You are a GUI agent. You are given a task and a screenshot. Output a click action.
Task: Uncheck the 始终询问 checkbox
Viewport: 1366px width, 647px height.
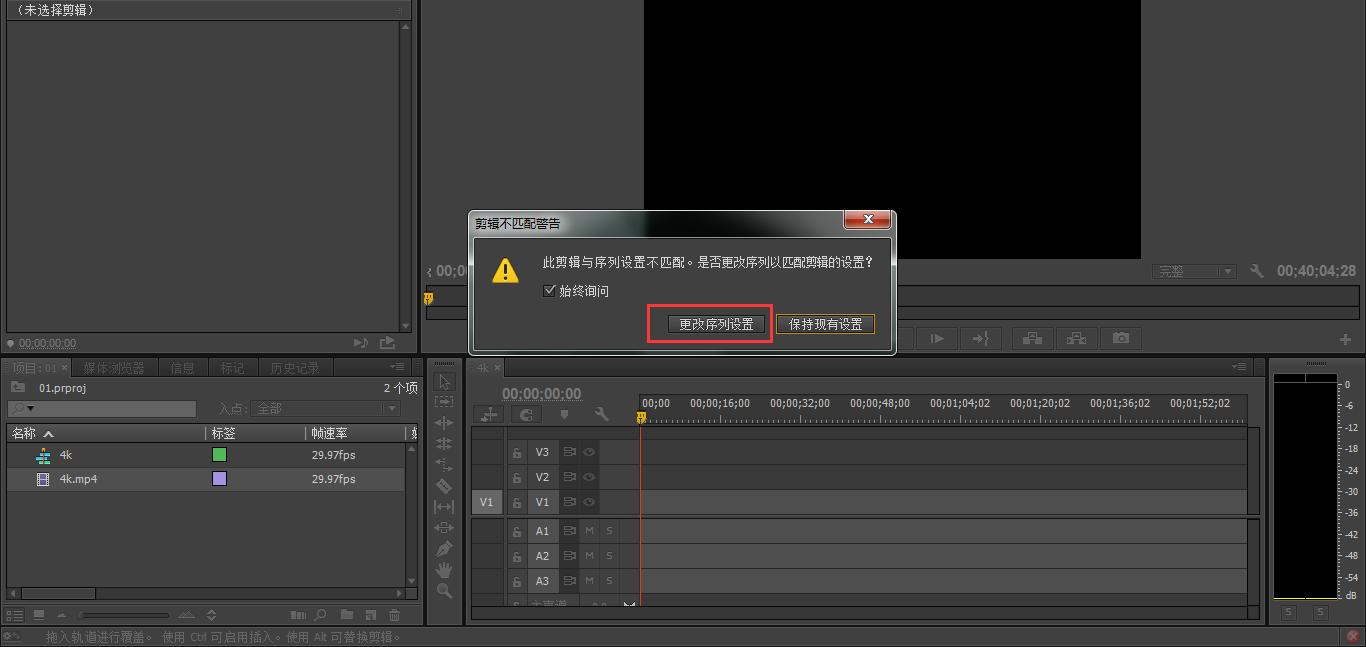(549, 291)
